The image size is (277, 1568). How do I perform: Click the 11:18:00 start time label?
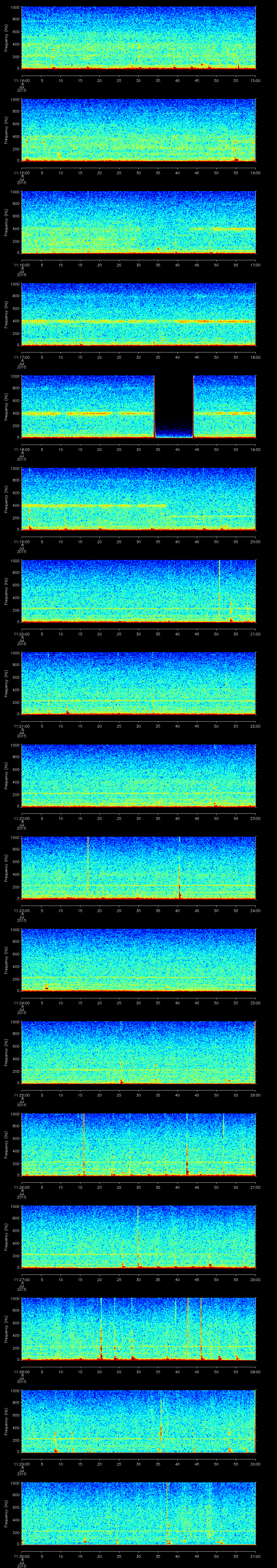22,449
